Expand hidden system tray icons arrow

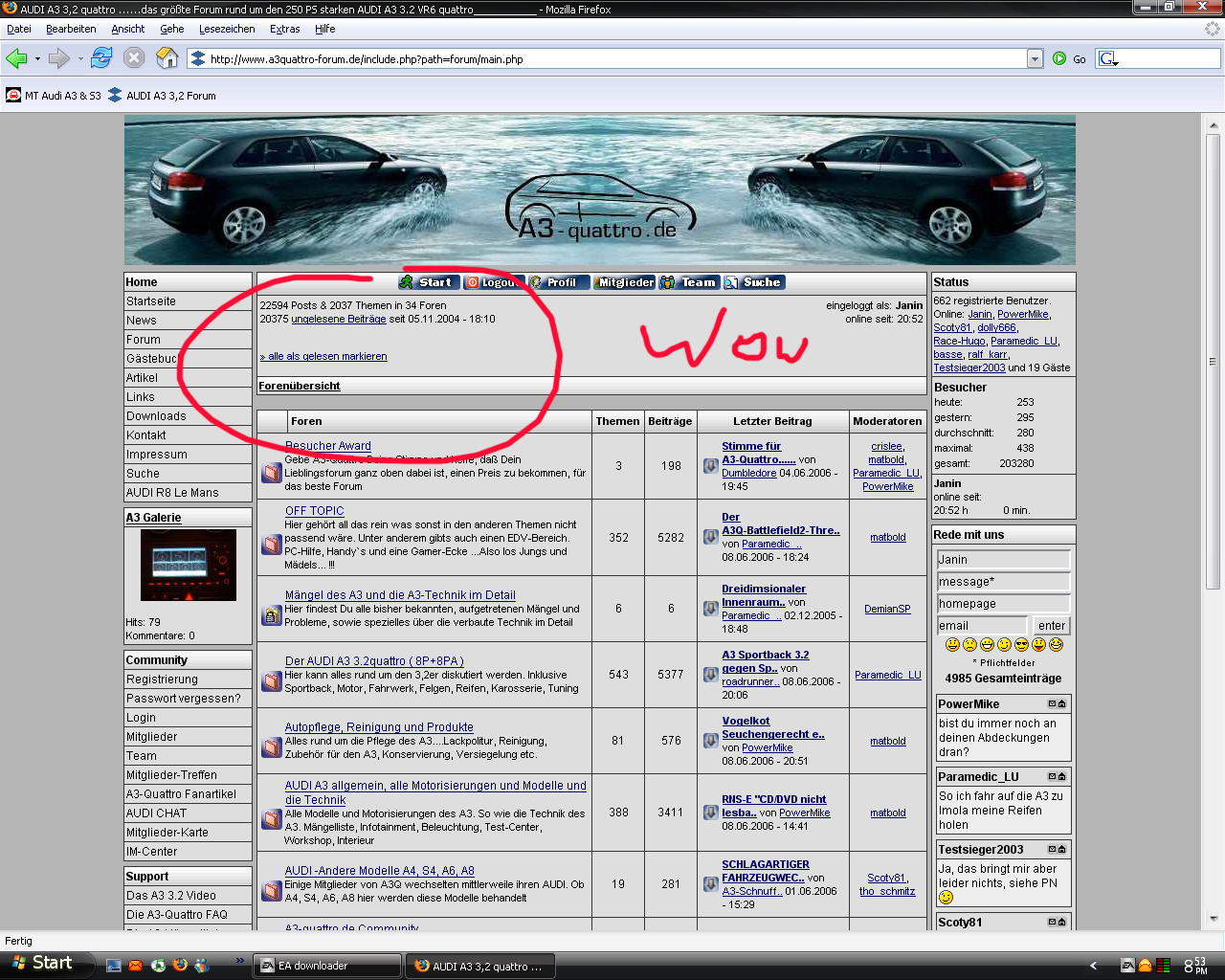(x=1094, y=967)
